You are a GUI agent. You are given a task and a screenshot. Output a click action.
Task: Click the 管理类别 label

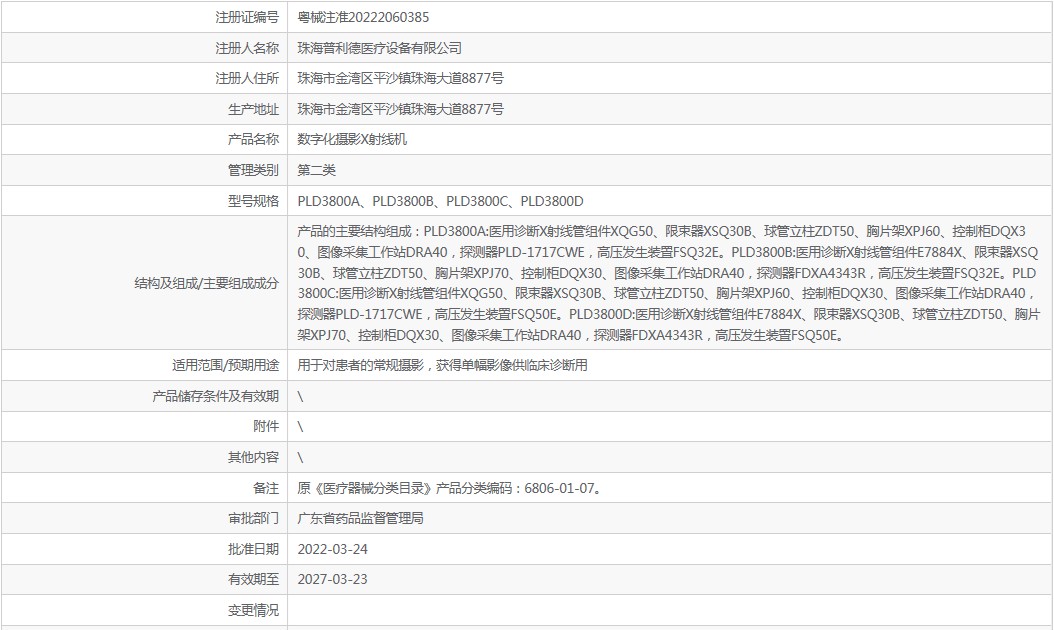(253, 171)
